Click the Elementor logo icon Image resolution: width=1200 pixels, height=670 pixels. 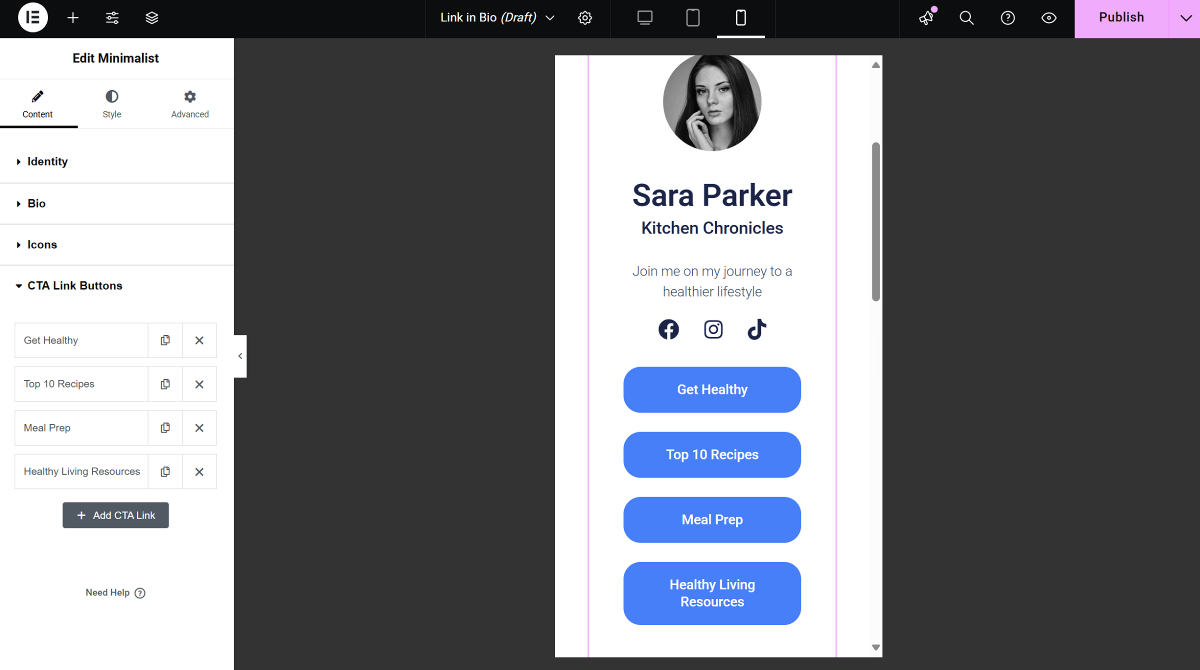click(x=33, y=18)
